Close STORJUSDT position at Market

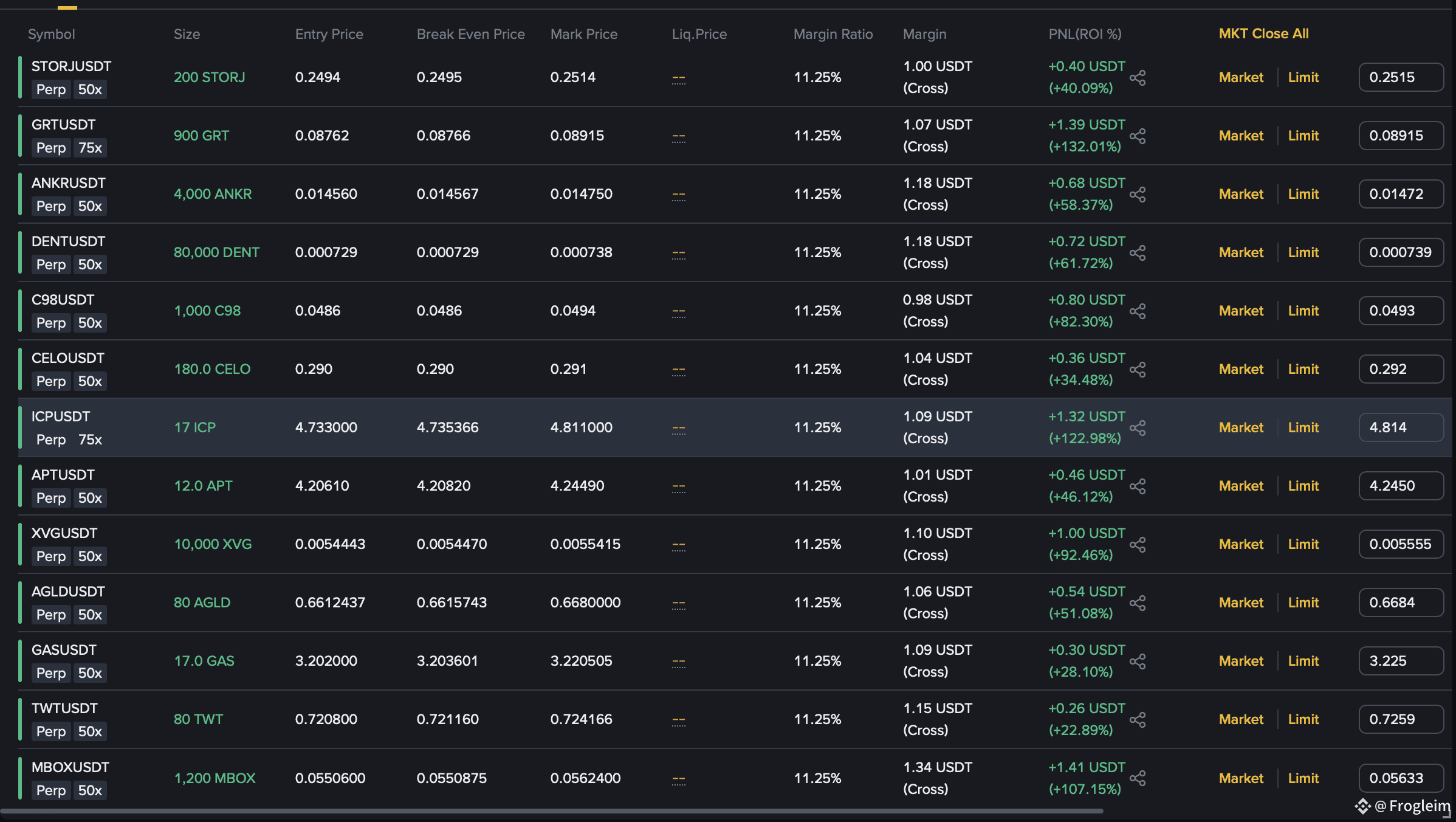[1241, 77]
